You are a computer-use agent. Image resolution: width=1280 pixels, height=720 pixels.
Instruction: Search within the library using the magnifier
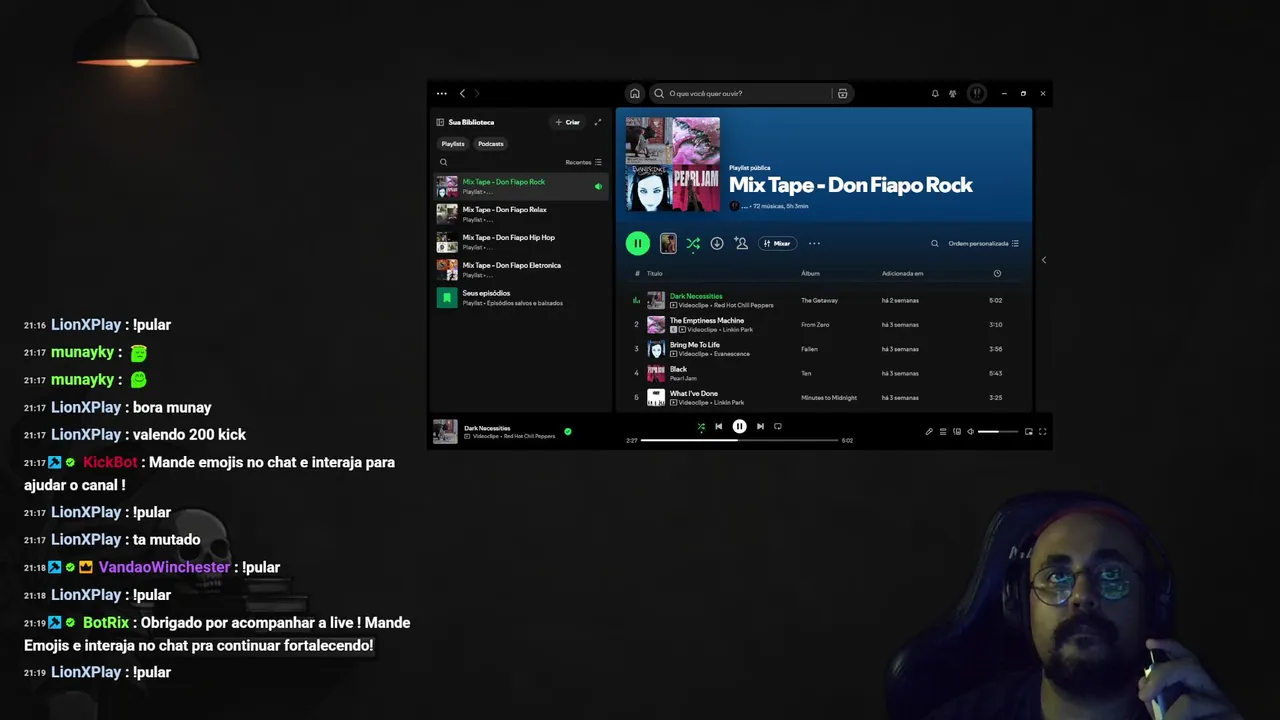pos(444,162)
